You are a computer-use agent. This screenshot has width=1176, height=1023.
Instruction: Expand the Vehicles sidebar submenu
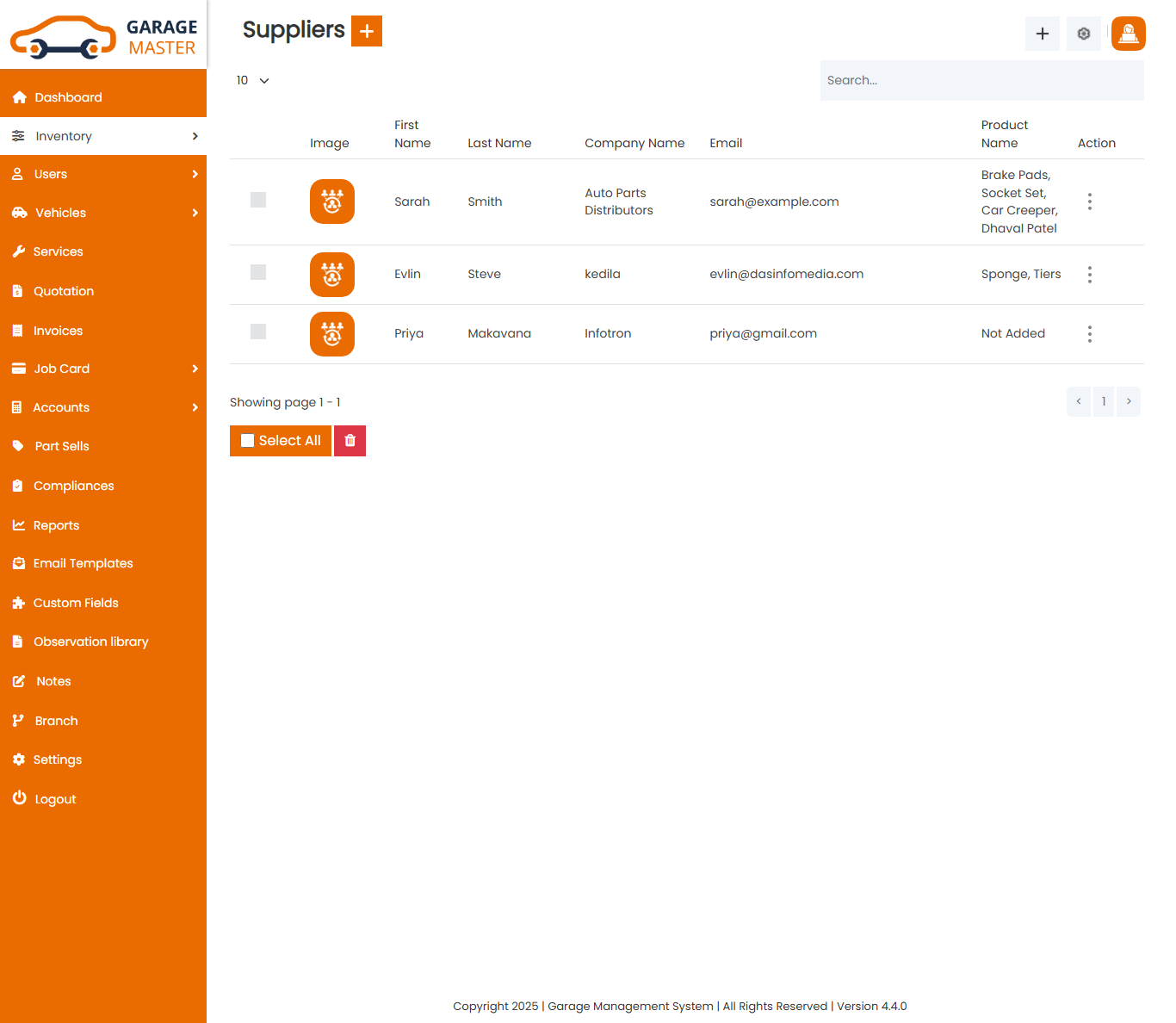pos(103,213)
